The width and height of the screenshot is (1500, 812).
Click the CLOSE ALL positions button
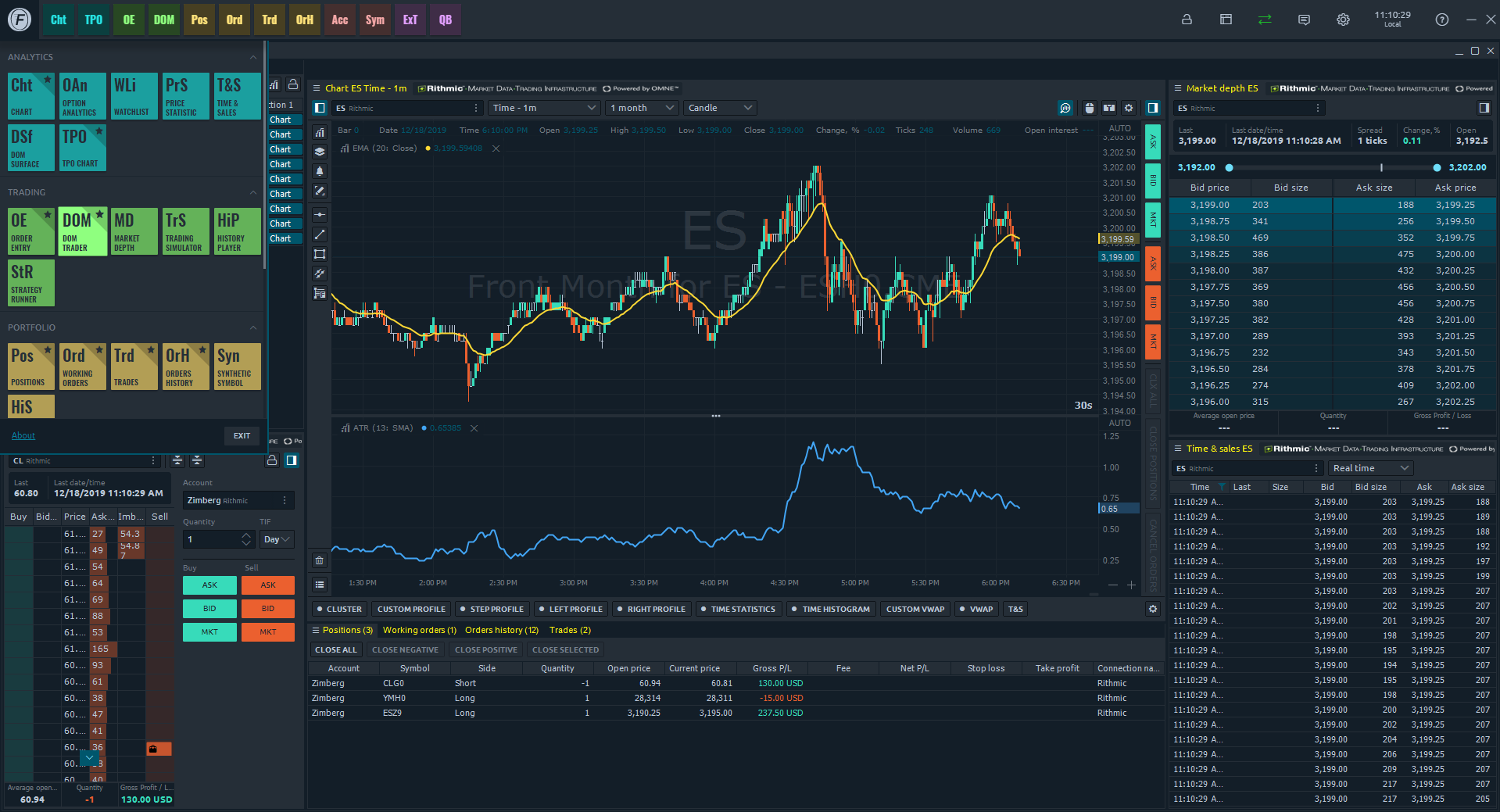335,649
